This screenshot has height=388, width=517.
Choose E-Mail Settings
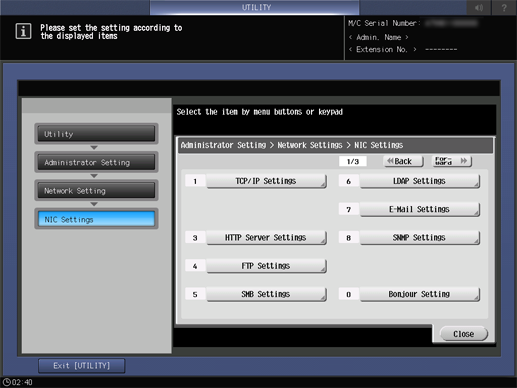tap(420, 209)
